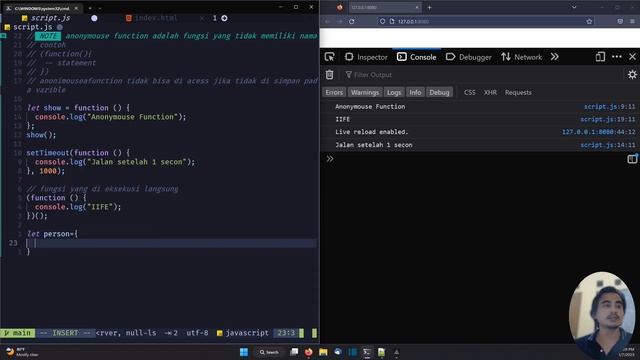
Task: Open Firefox from the taskbar
Action: tap(309, 352)
